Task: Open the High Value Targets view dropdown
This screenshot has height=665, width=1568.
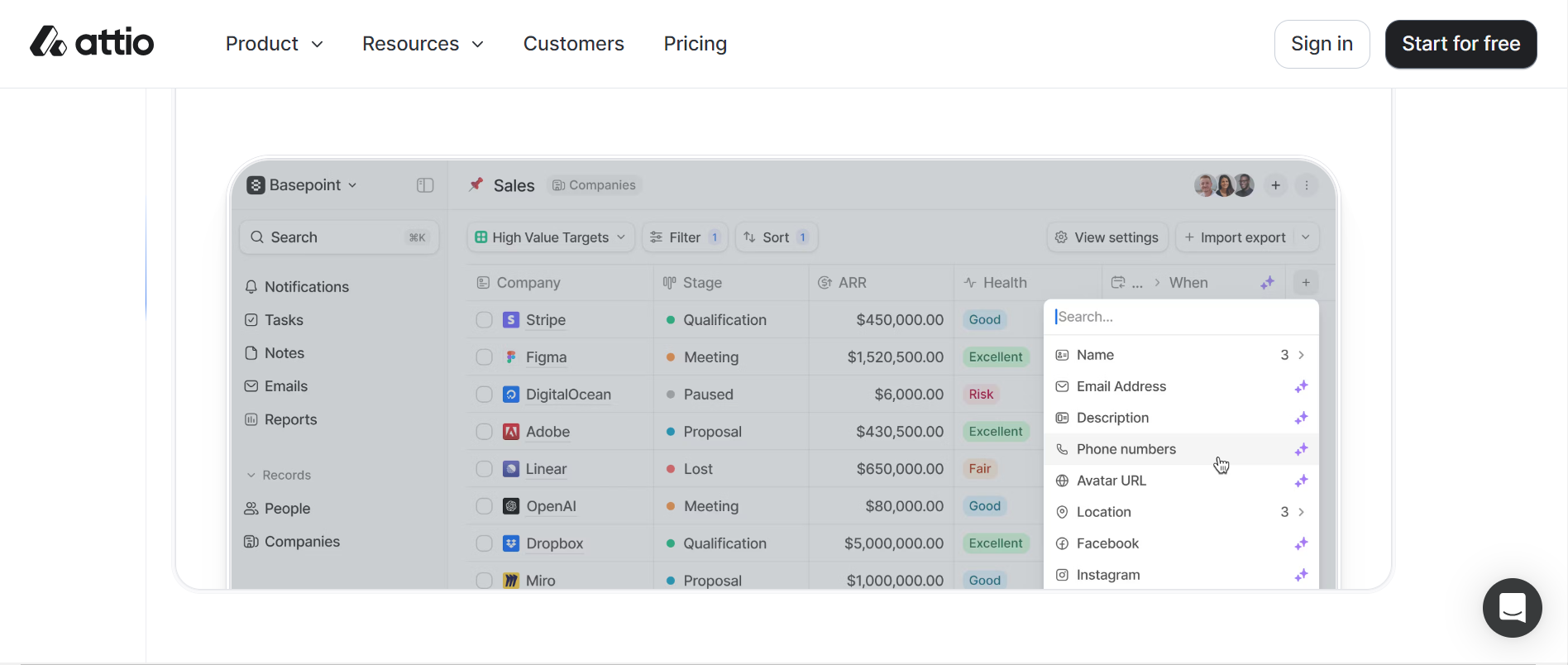Action: tap(551, 237)
